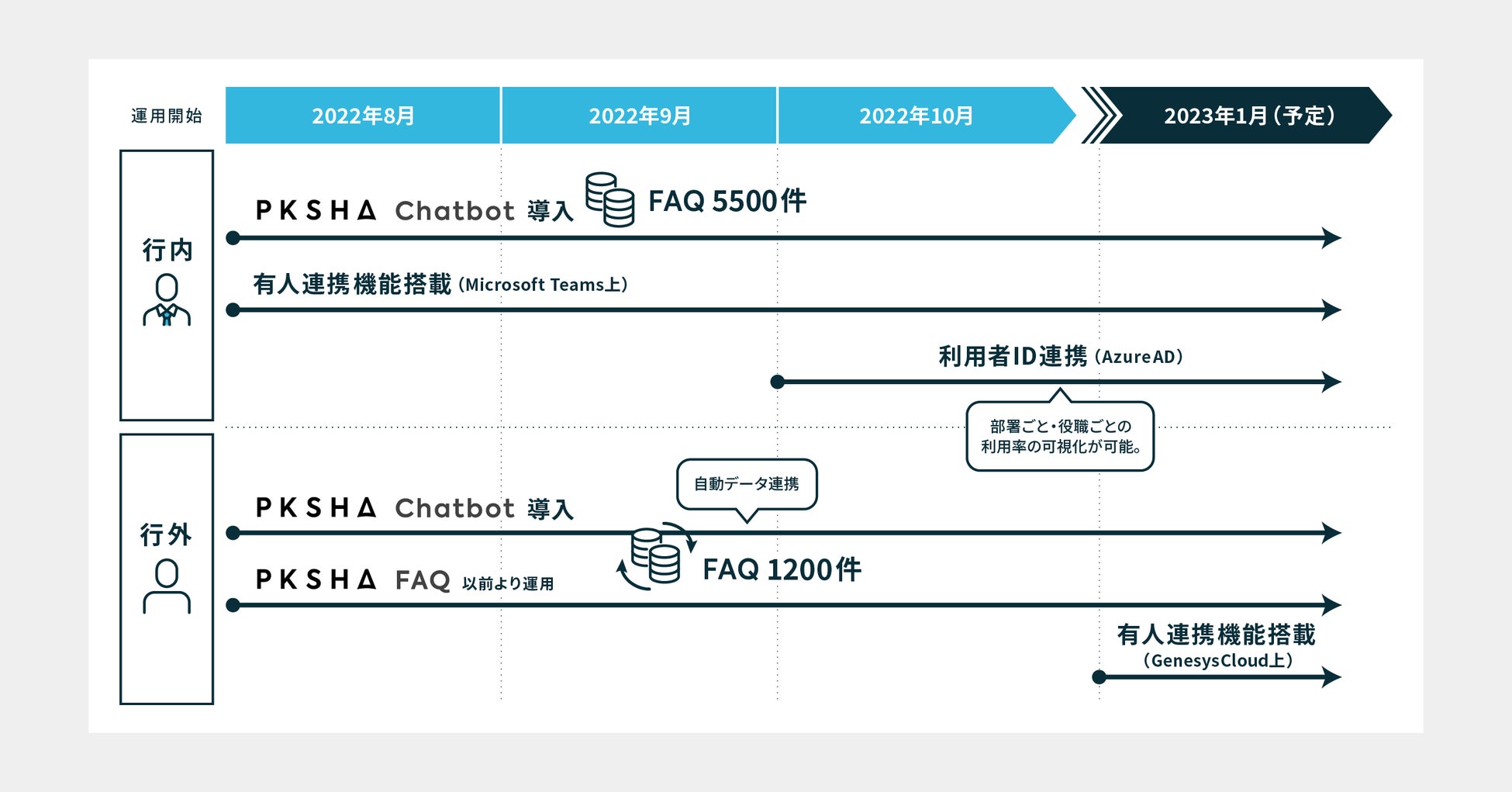Click the FAQ 5500件 text
This screenshot has height=792, width=1512.
(727, 201)
